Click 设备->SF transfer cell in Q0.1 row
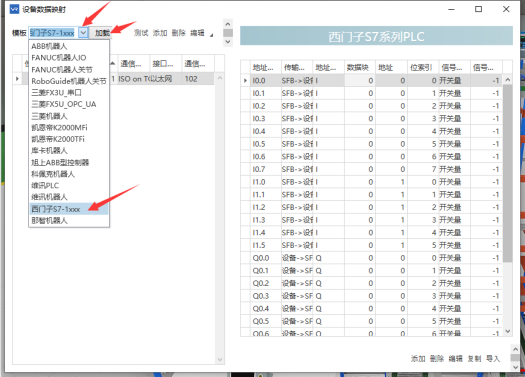Image resolution: width=525 pixels, height=377 pixels. (297, 271)
